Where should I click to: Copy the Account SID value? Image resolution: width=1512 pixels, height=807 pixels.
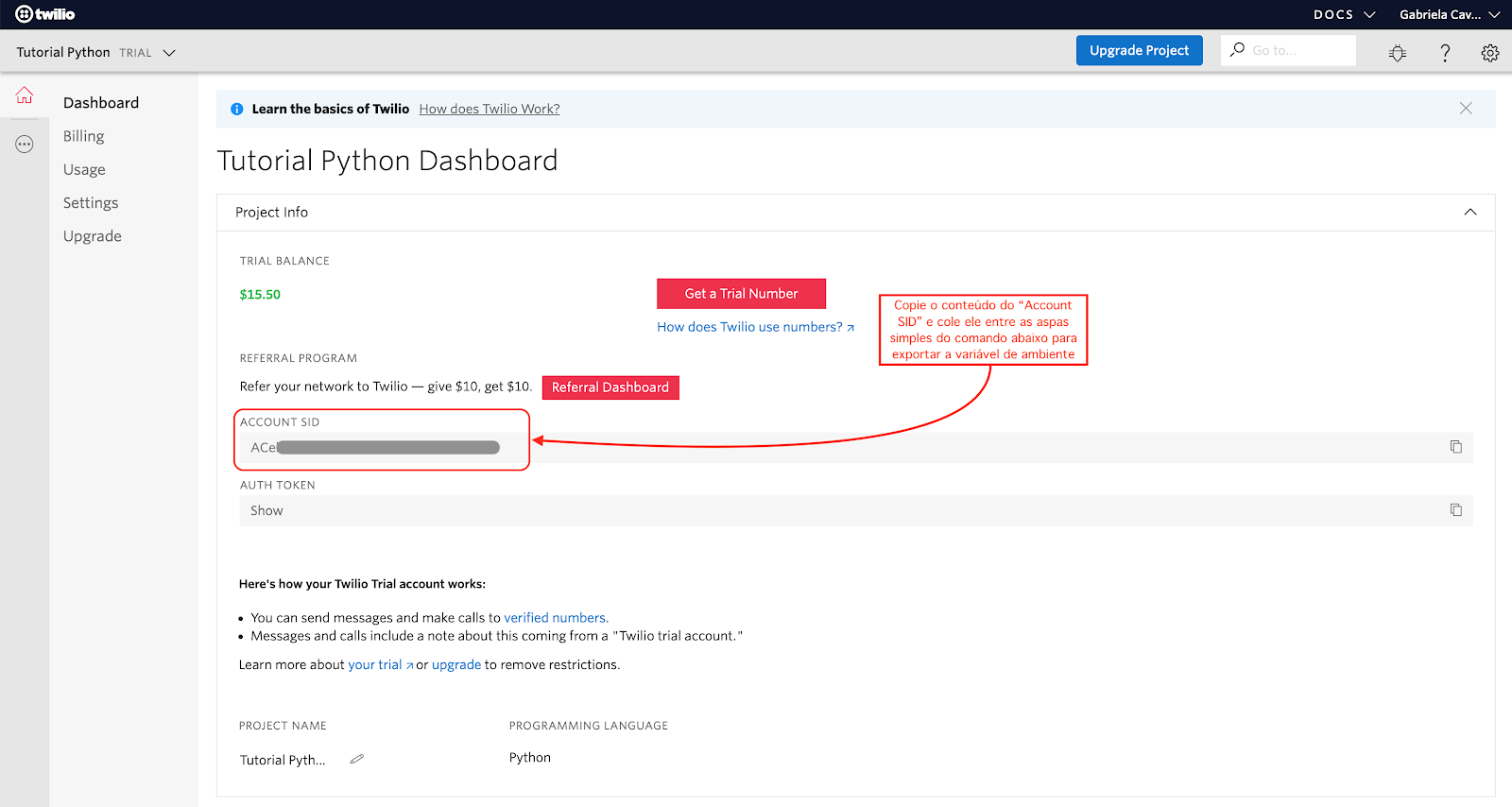click(1456, 447)
